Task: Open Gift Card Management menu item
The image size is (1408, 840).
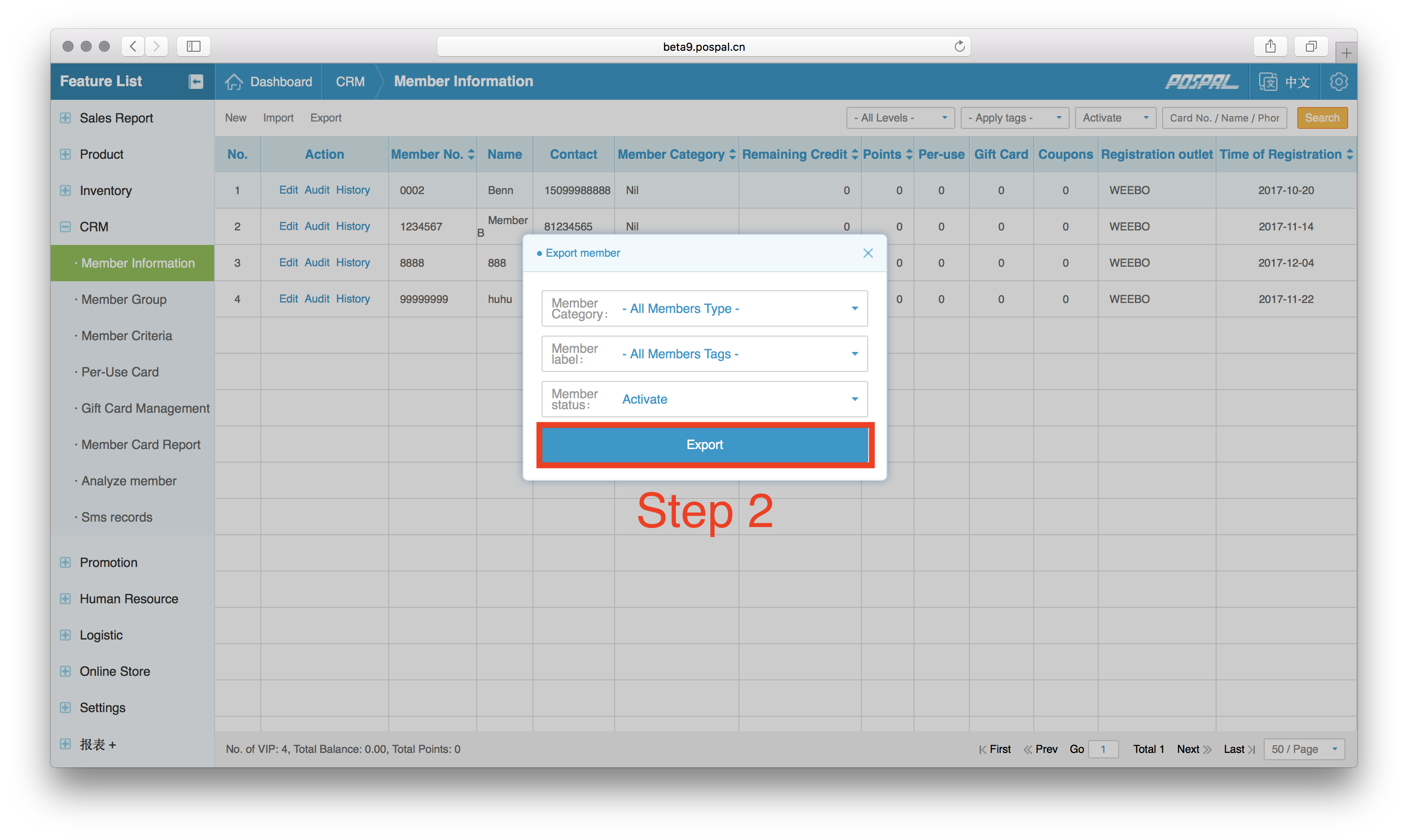Action: [x=145, y=408]
